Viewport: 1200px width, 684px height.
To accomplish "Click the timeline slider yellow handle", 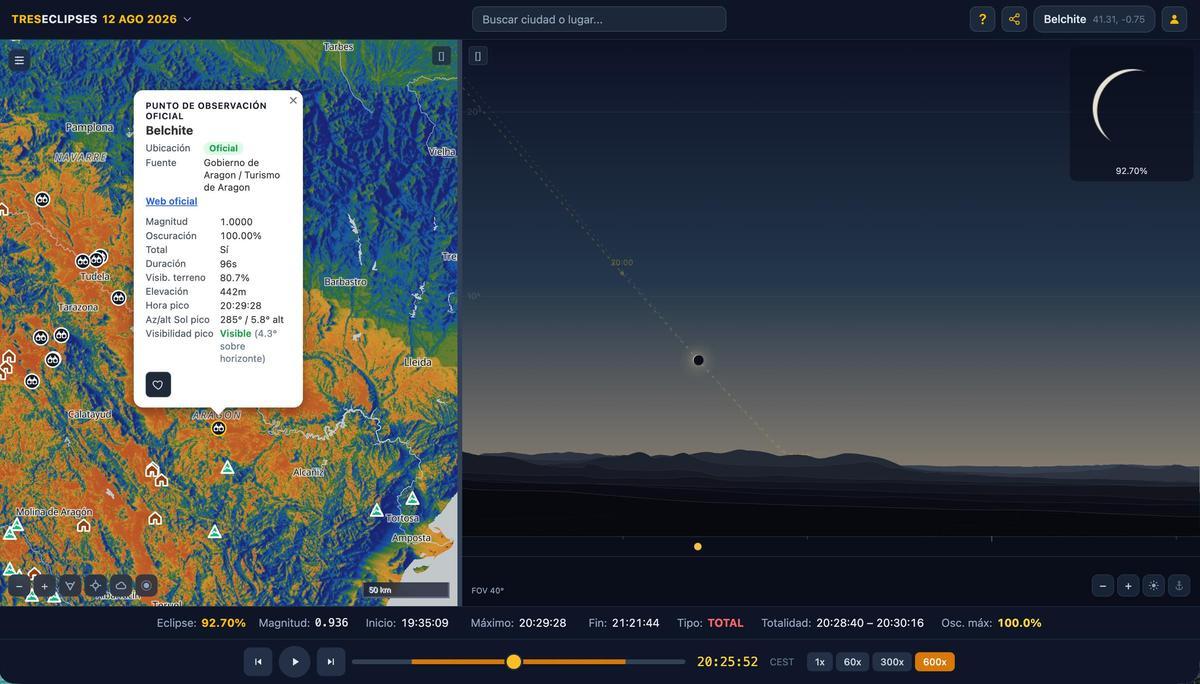I will point(514,662).
